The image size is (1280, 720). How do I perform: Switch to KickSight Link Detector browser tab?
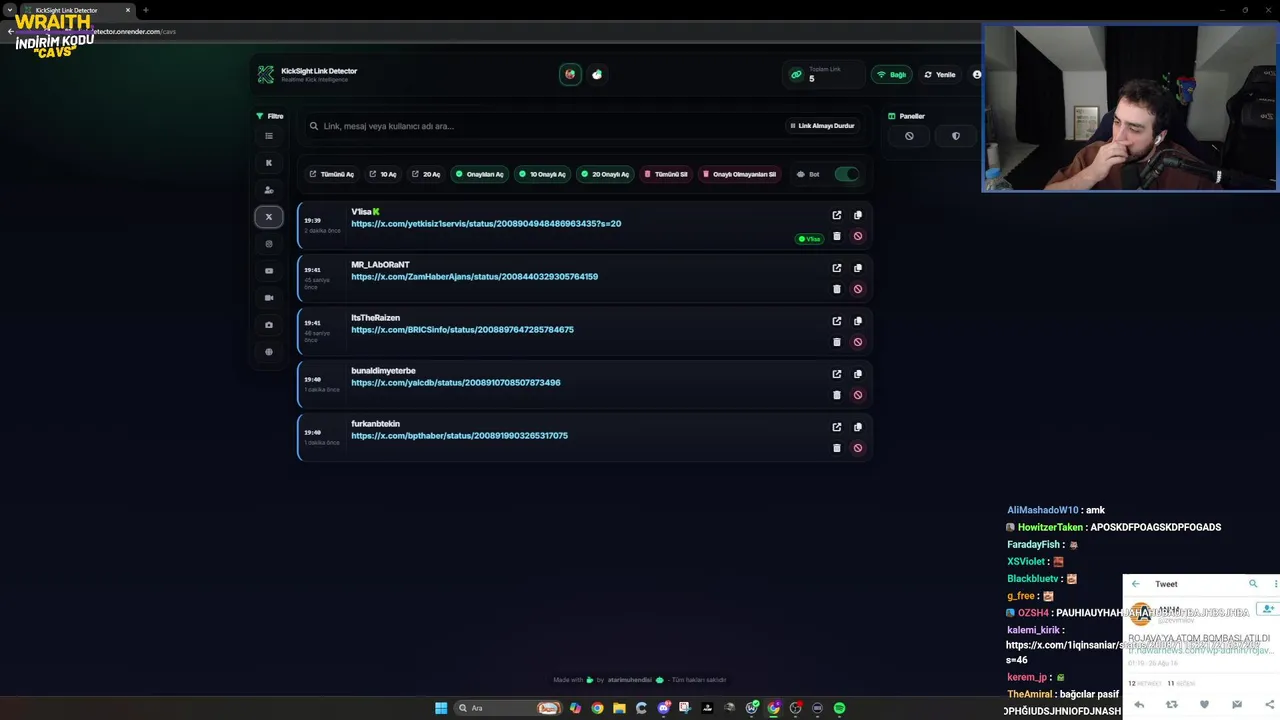click(78, 10)
